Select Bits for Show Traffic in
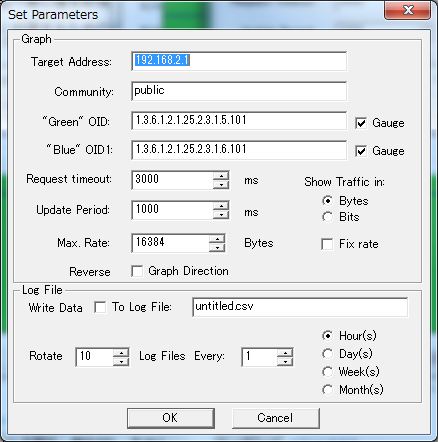438x442 pixels. [x=327, y=217]
